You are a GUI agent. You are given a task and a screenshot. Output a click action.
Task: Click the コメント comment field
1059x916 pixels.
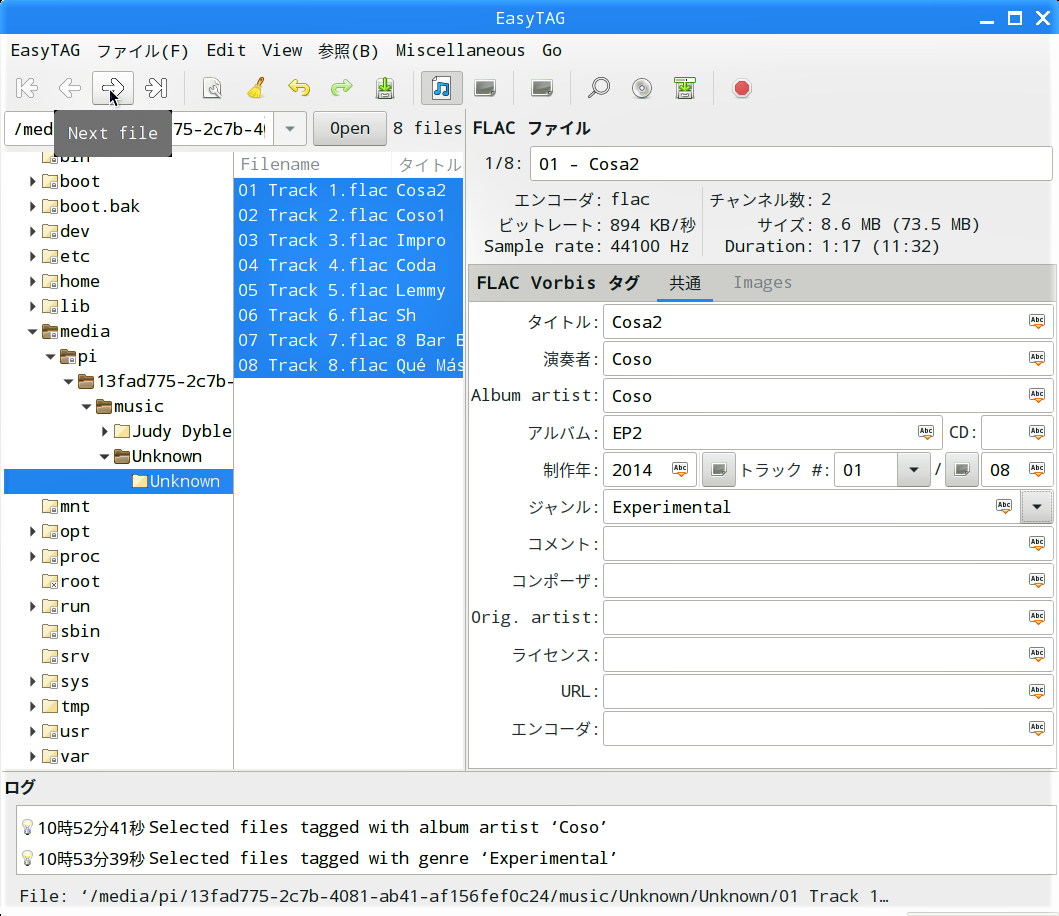click(x=827, y=543)
